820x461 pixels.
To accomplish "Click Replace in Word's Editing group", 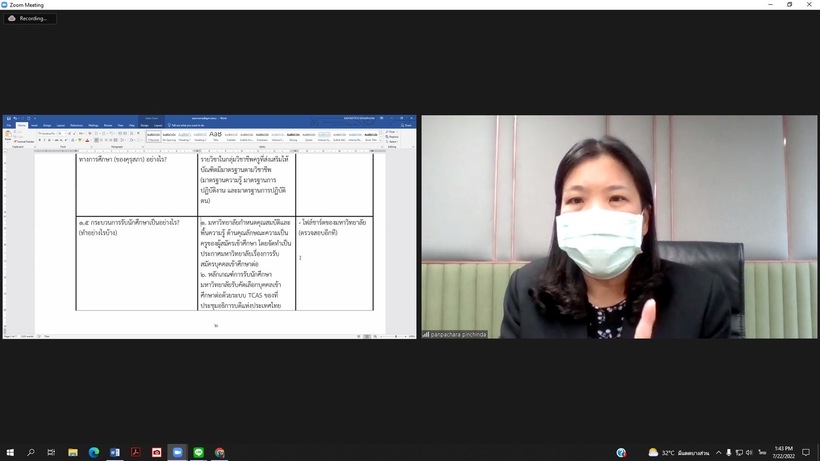I will 392,137.
